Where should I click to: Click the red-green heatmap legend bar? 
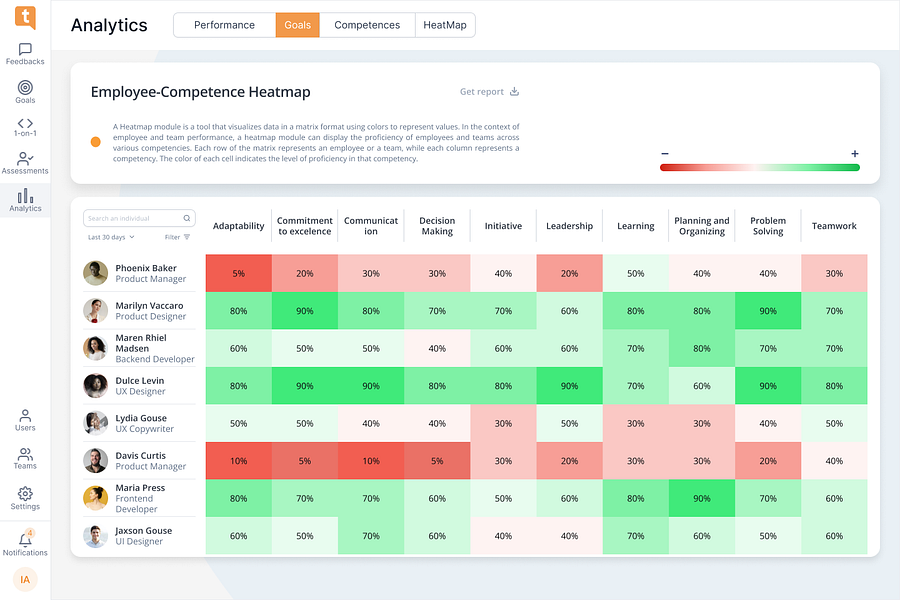pyautogui.click(x=759, y=167)
